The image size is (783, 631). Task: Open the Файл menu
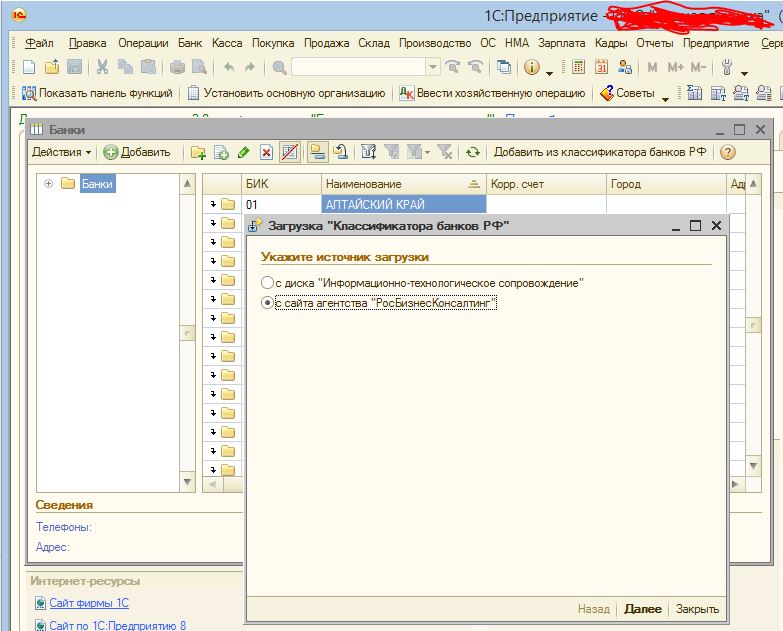tap(39, 43)
